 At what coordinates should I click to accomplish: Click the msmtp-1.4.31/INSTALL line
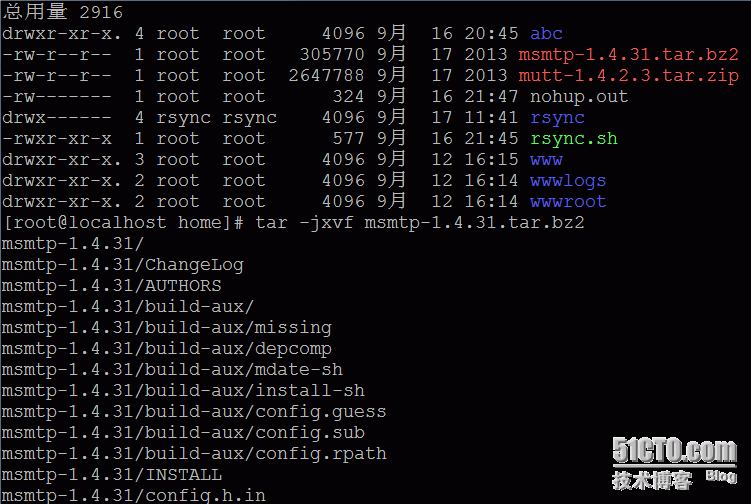tap(112, 475)
